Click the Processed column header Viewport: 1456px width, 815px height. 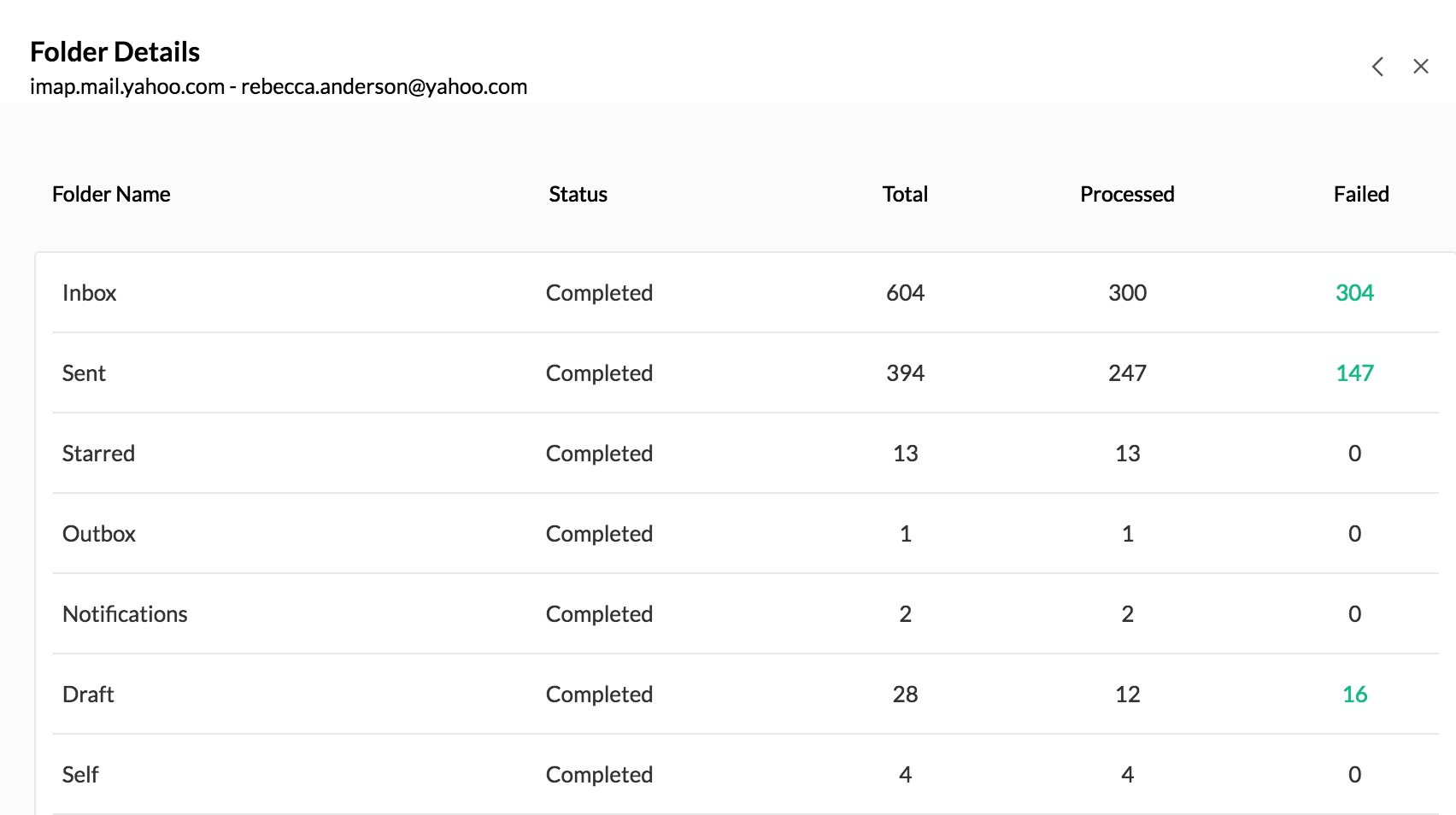pos(1127,195)
